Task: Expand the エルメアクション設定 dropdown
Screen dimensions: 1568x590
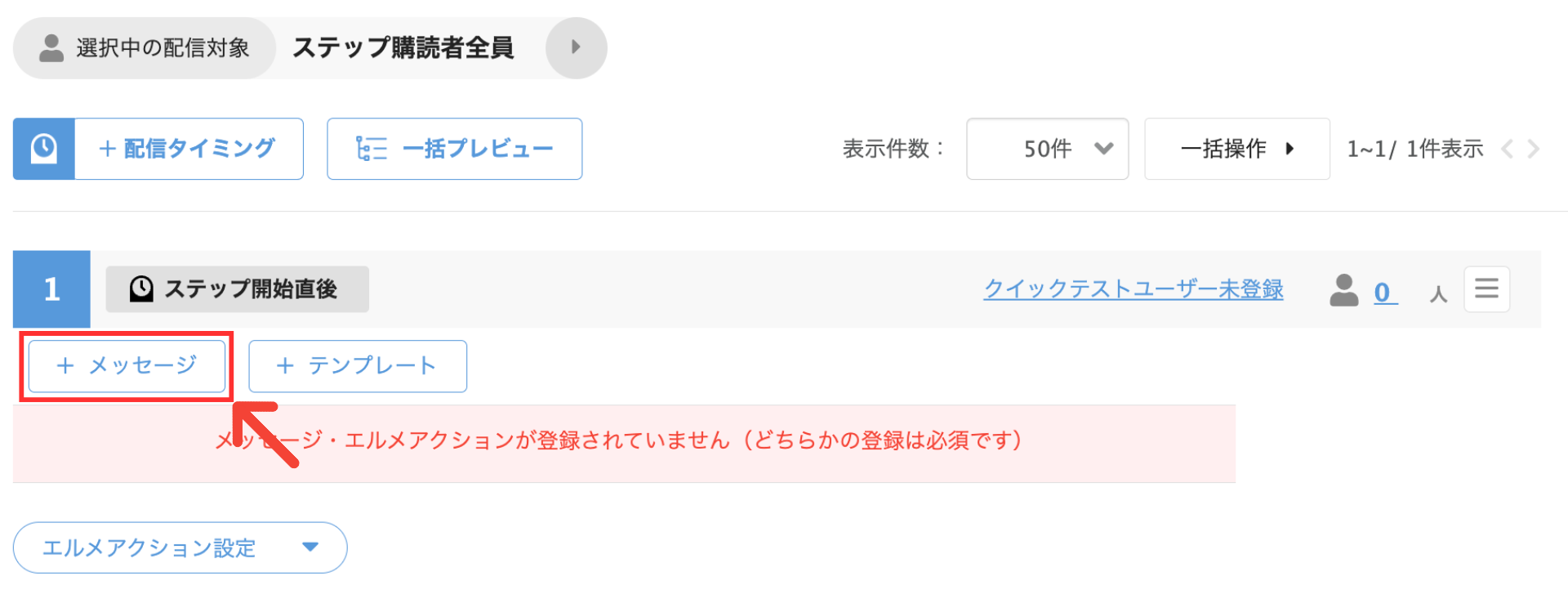Action: point(180,548)
